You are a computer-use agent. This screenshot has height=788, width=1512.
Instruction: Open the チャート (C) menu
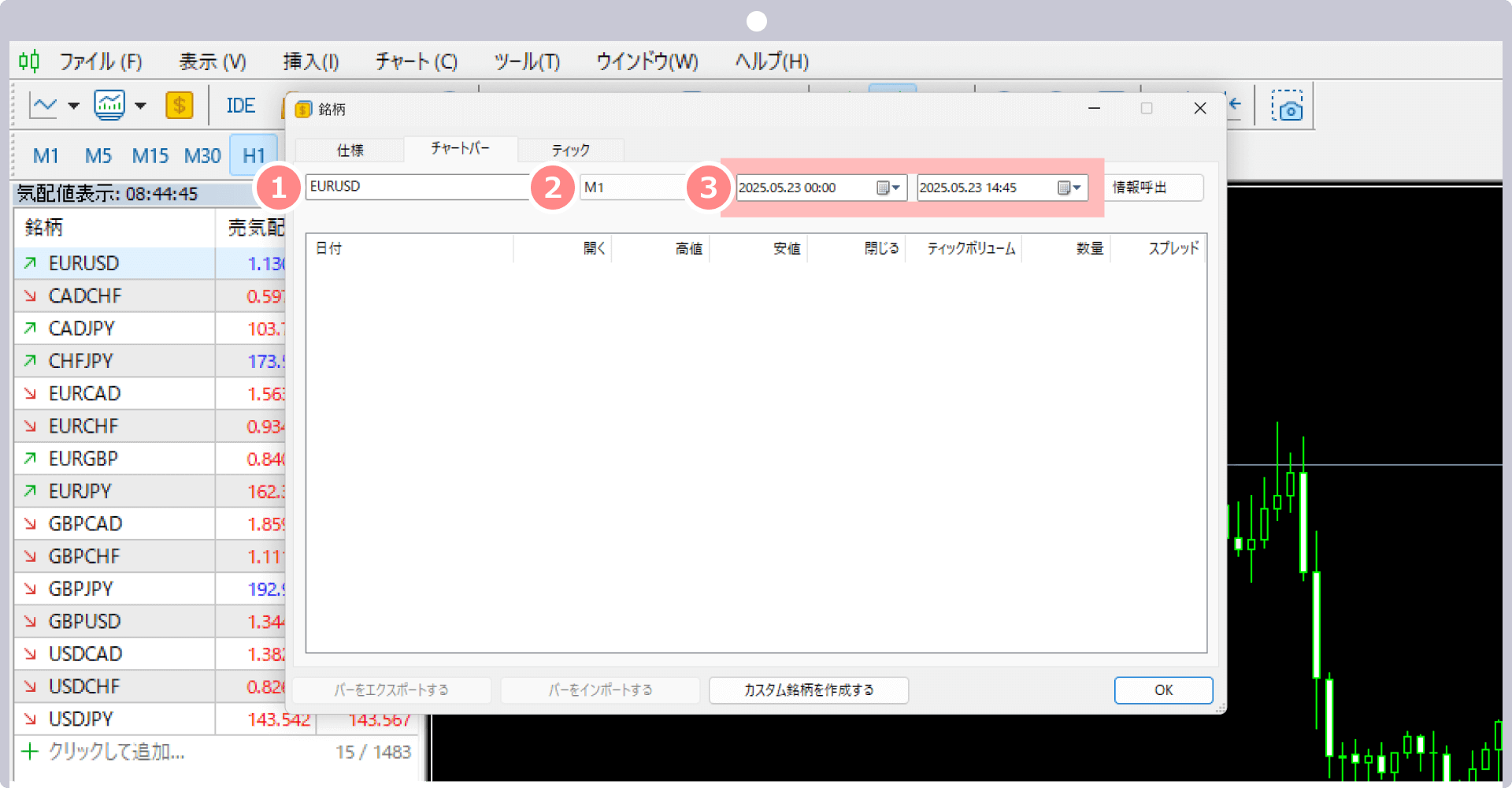pos(416,61)
